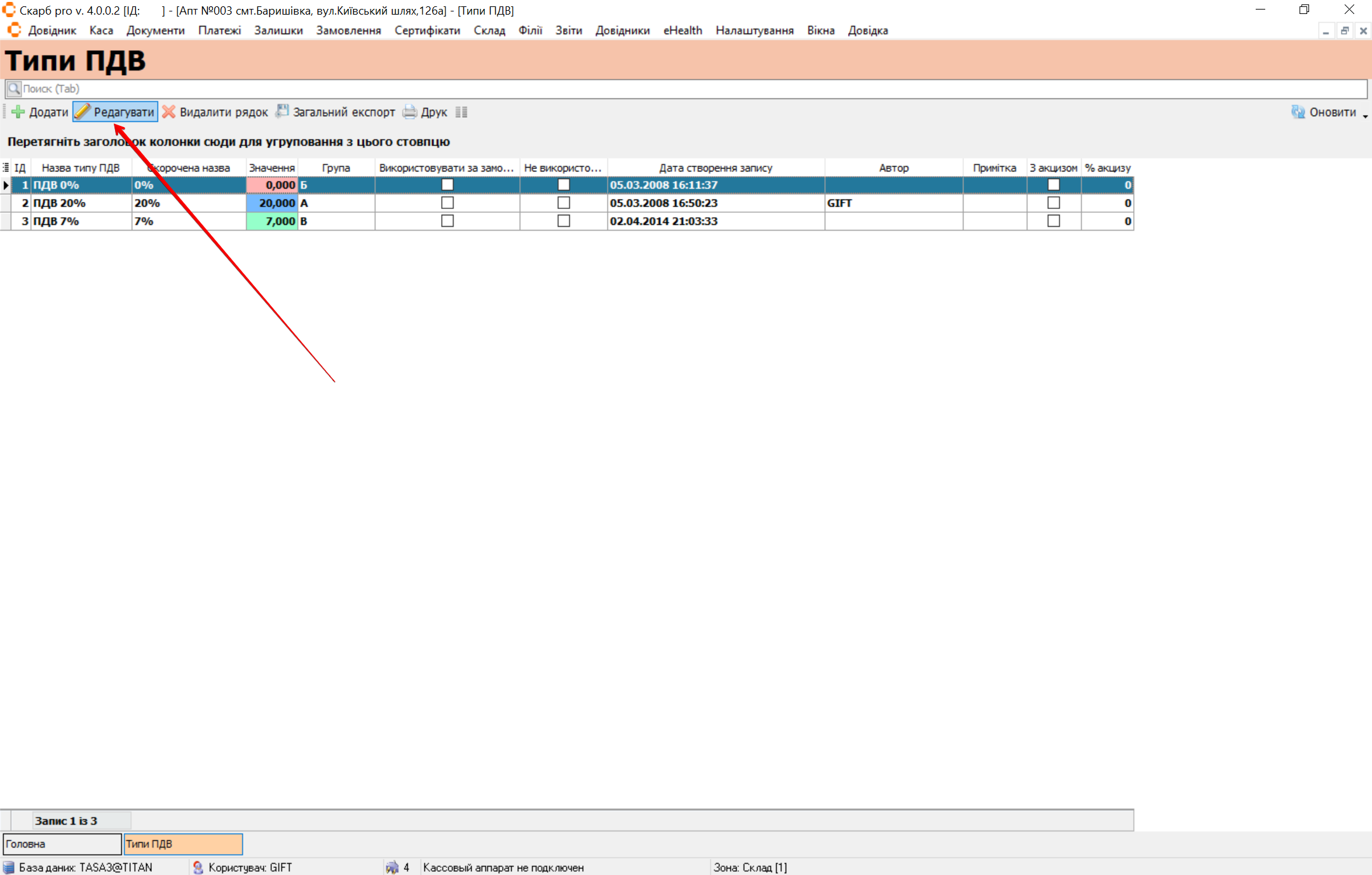
Task: Toggle 'З акцизом' checkbox for ПДВ 20%
Action: click(1053, 203)
